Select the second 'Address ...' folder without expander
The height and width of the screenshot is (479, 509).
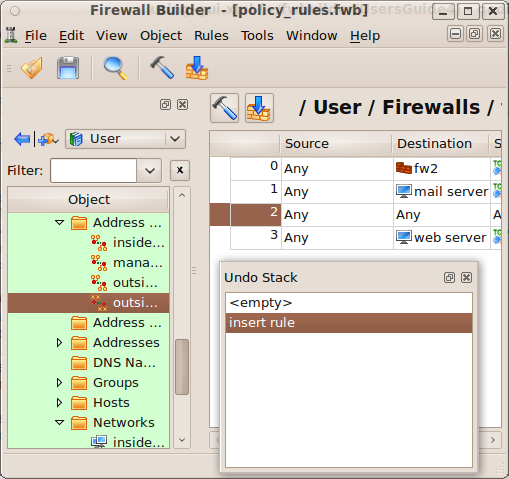pyautogui.click(x=116, y=323)
